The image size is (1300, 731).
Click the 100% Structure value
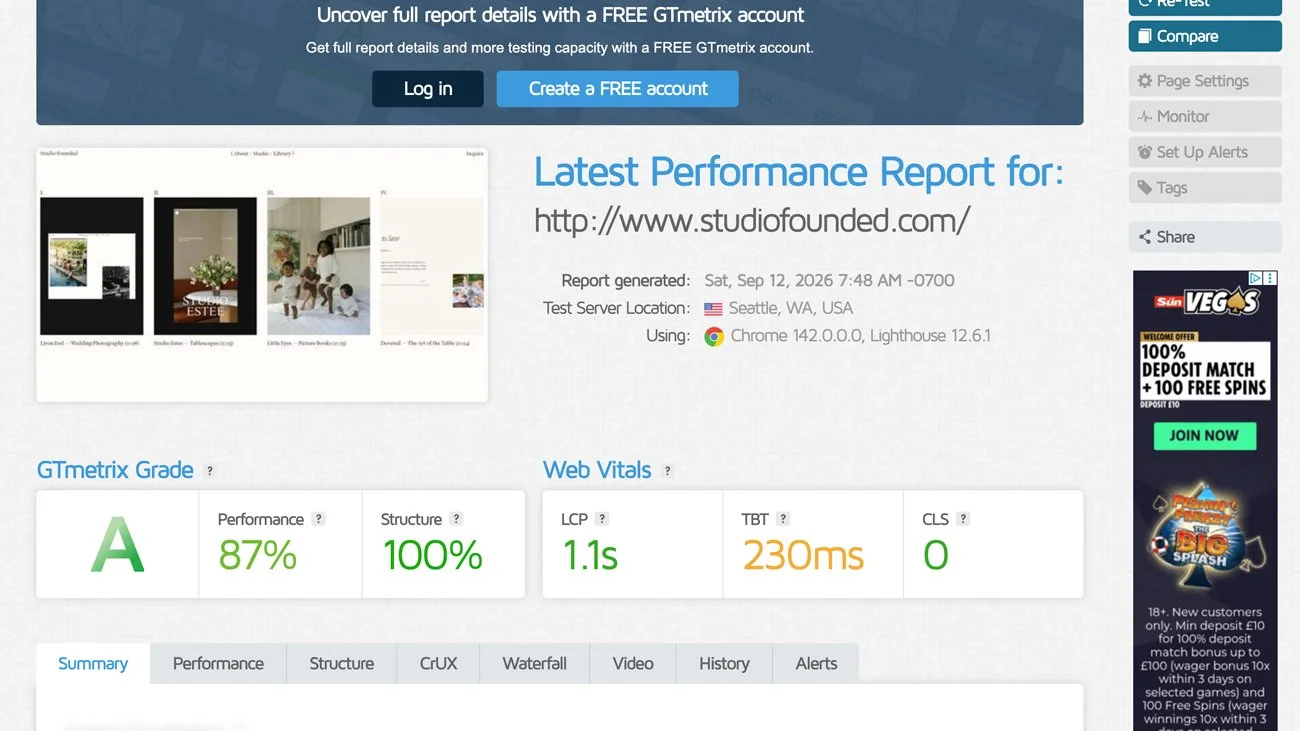432,555
